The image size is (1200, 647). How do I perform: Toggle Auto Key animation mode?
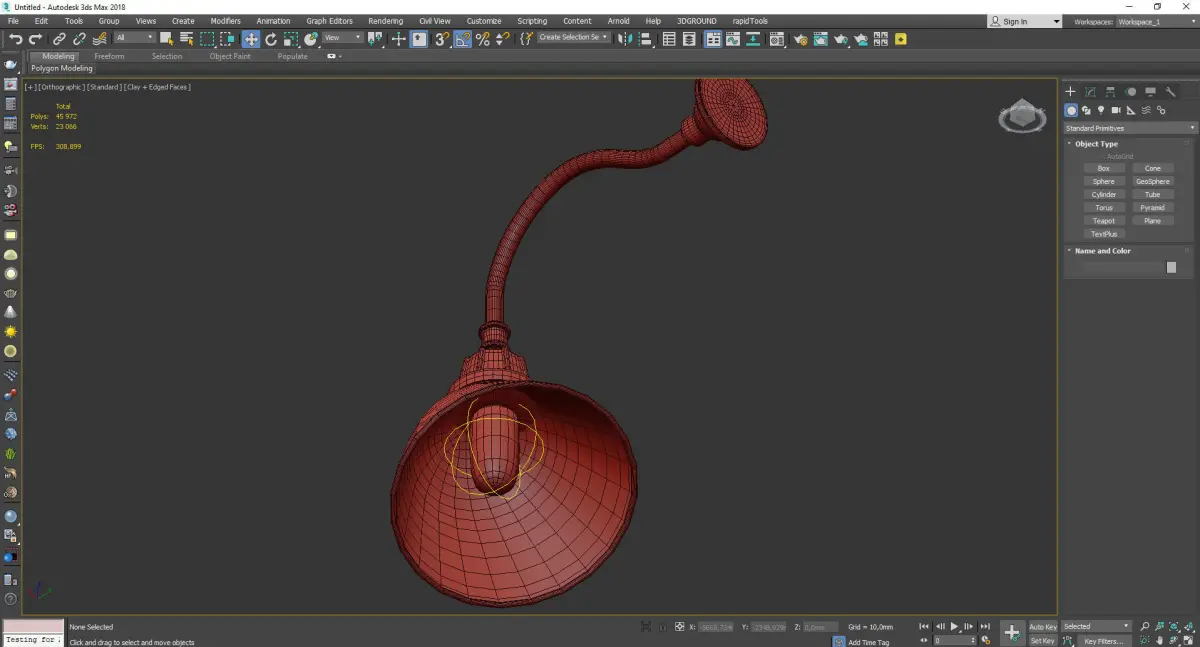pyautogui.click(x=1042, y=627)
